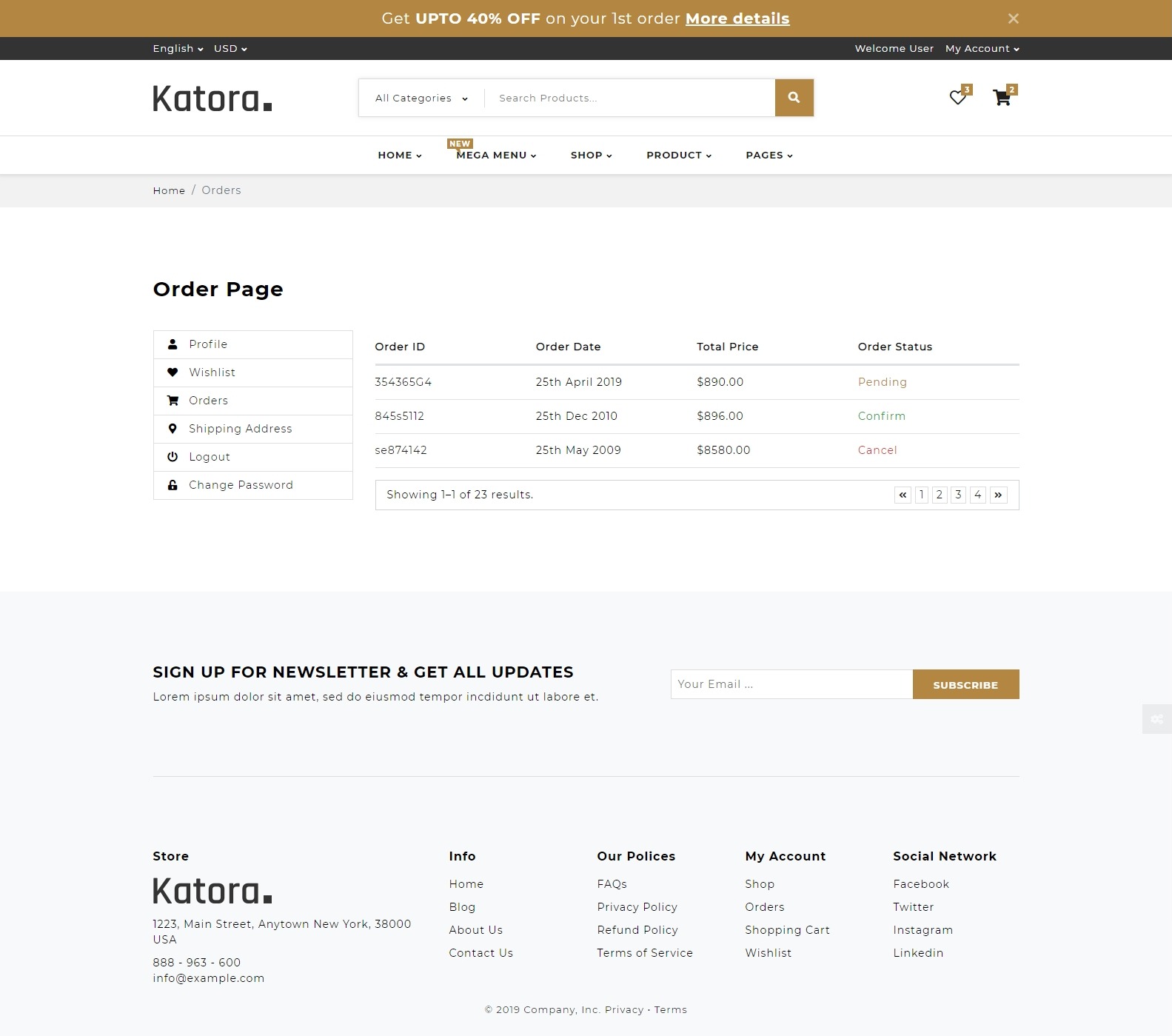Jump to page 3 in pagination

click(x=958, y=495)
